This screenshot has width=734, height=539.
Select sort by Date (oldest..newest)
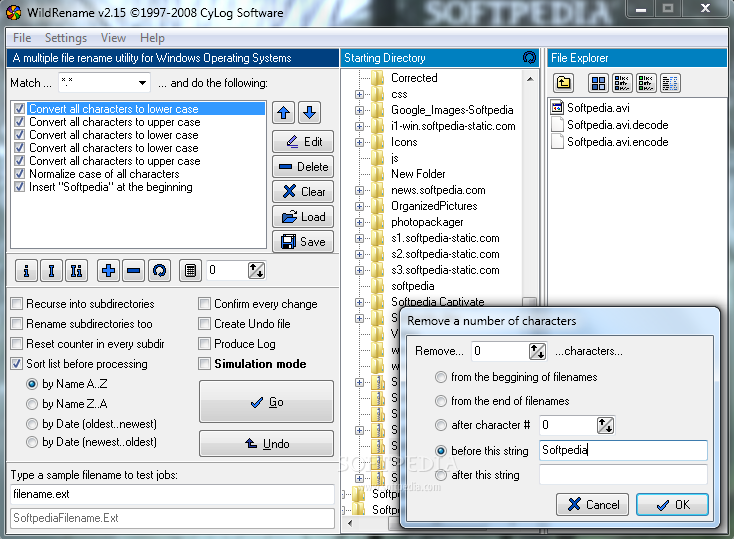tap(32, 424)
